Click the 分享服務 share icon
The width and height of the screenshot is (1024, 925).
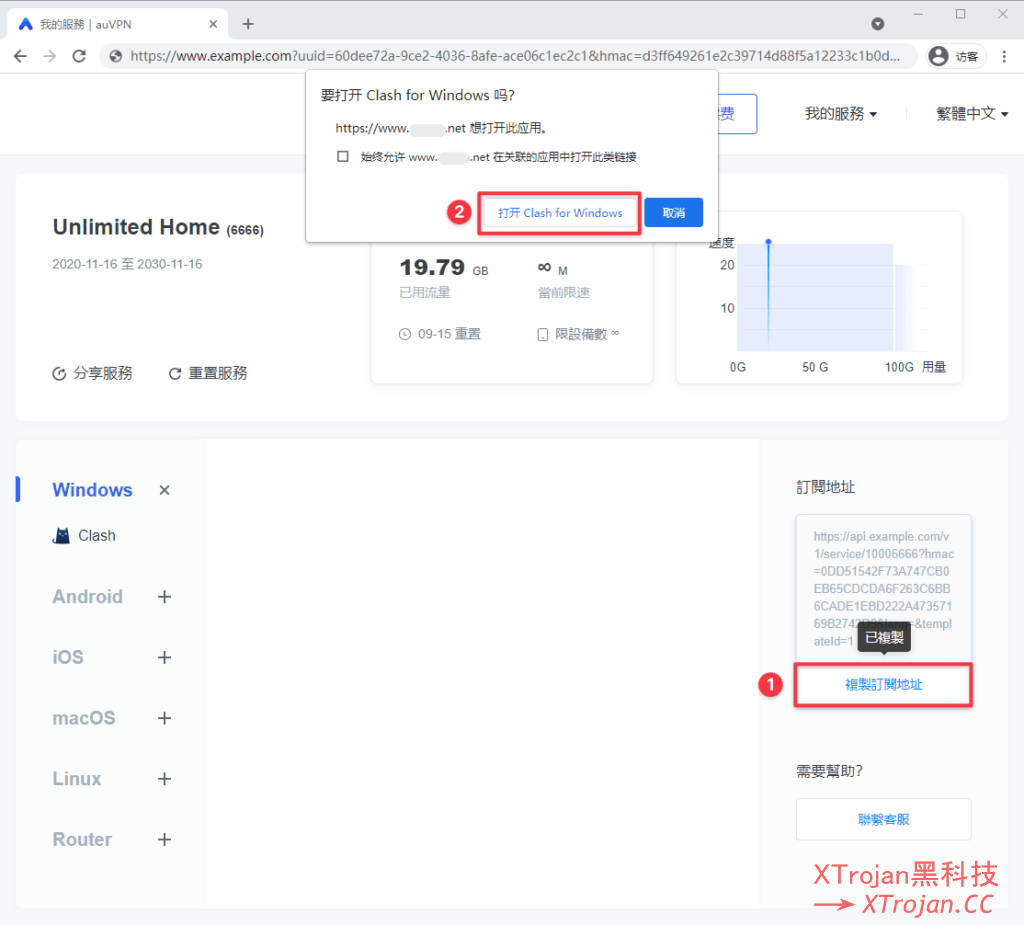pyautogui.click(x=60, y=373)
